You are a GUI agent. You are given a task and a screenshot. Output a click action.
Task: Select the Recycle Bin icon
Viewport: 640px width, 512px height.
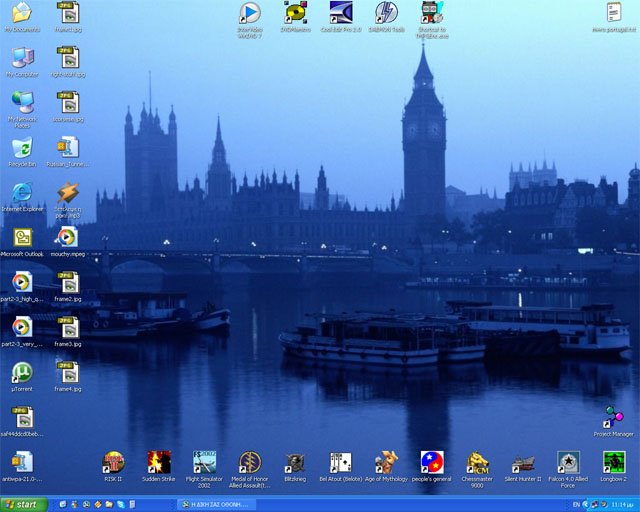(x=22, y=147)
